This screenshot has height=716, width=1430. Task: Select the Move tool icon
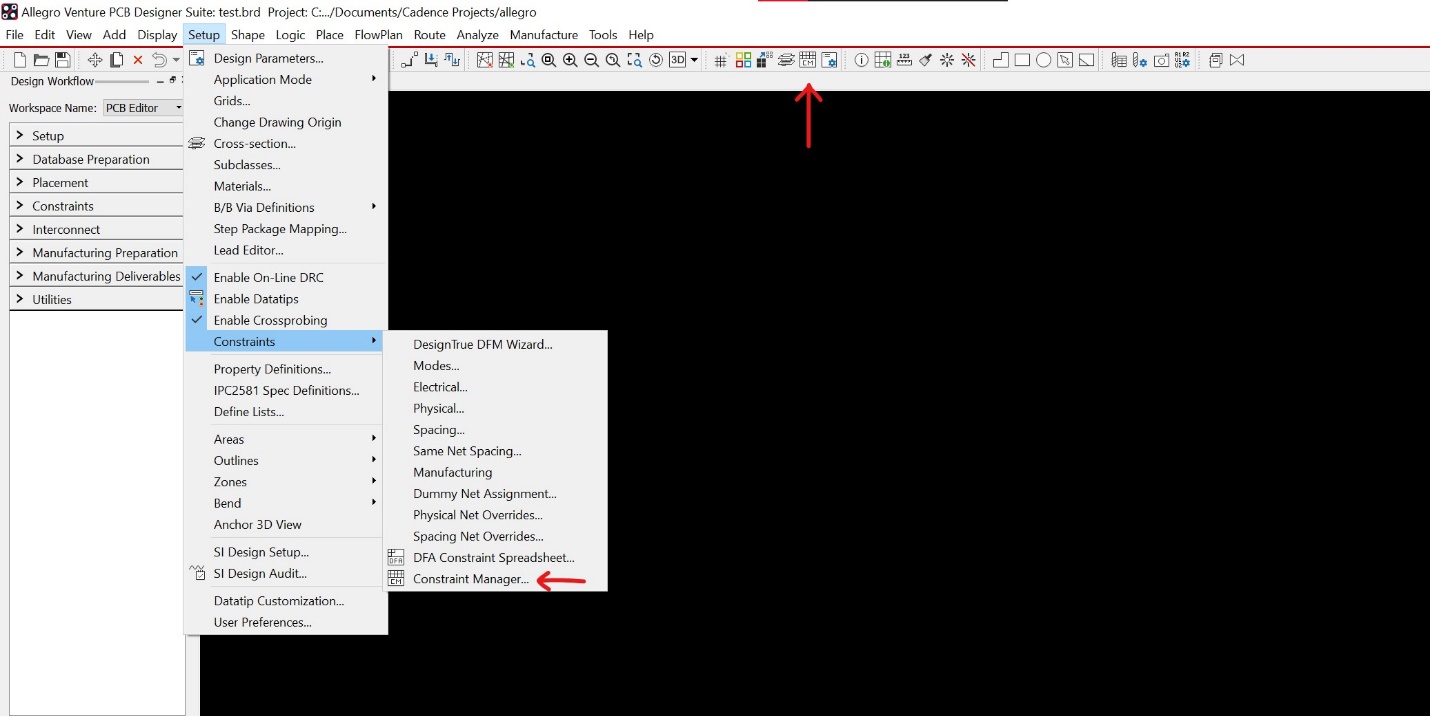click(x=95, y=60)
